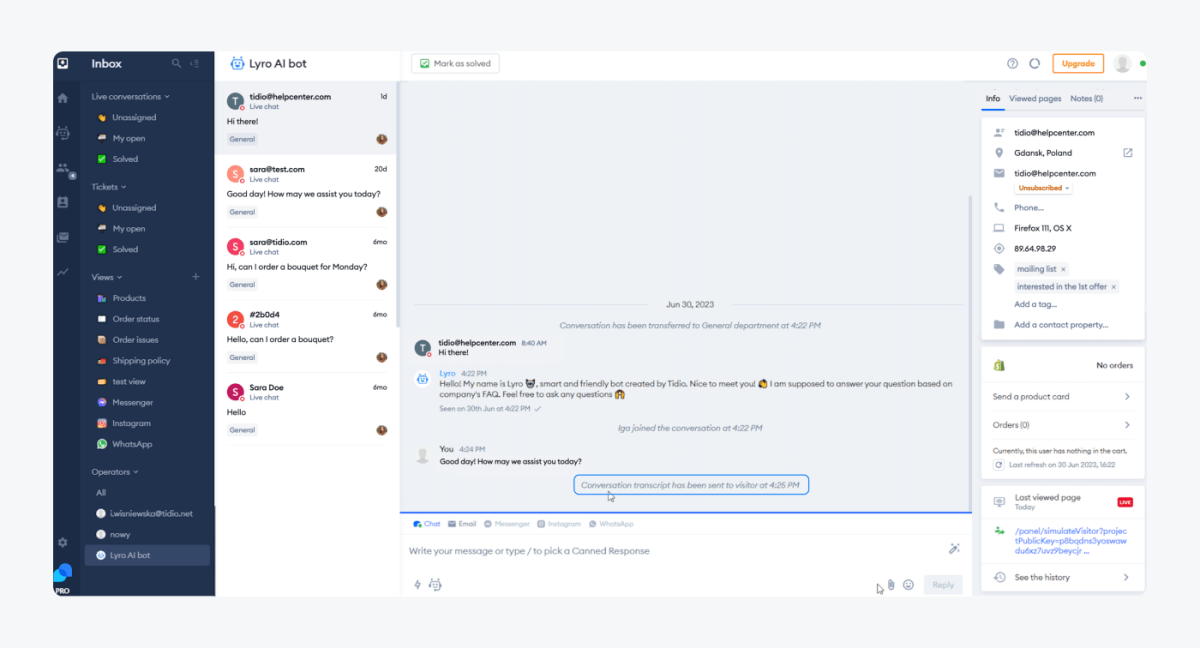The width and height of the screenshot is (1200, 648).
Task: Open the analytics chart icon in the navigation rail
Action: 63,272
